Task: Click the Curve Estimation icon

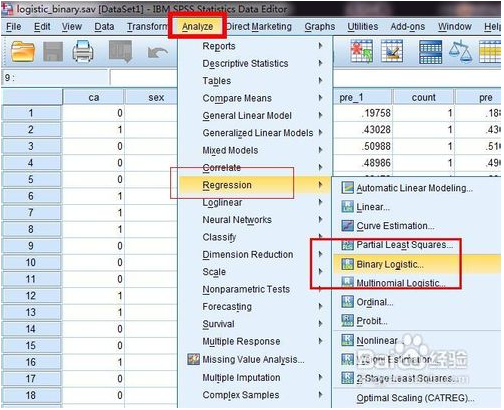Action: pyautogui.click(x=347, y=226)
